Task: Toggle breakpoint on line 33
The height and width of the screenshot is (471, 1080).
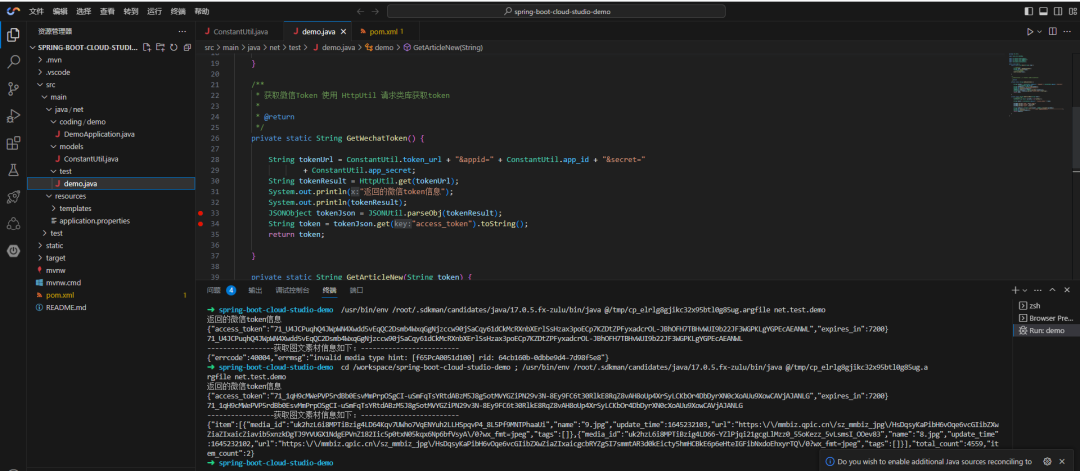Action: point(200,213)
